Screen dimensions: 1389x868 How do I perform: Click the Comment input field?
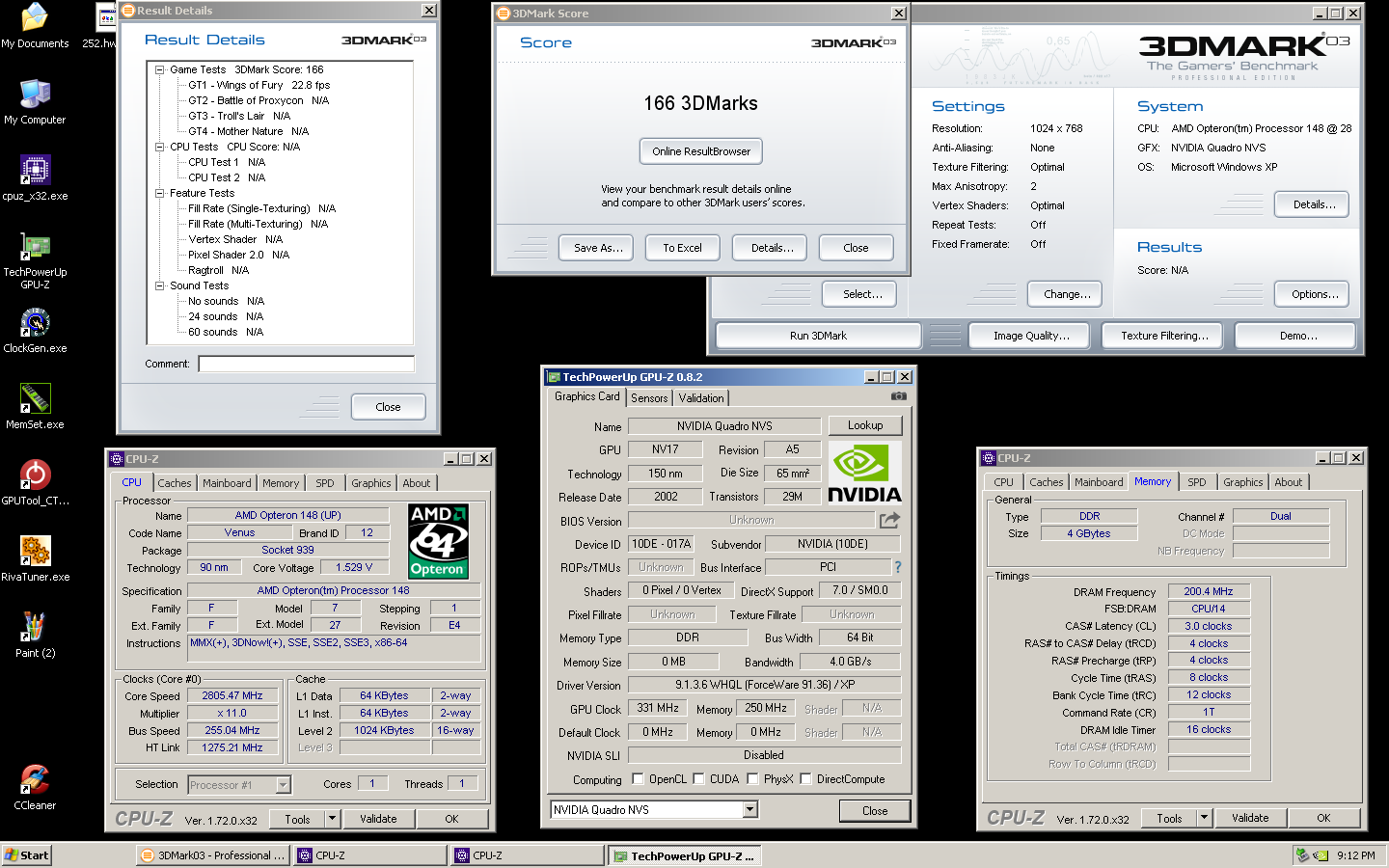(307, 364)
